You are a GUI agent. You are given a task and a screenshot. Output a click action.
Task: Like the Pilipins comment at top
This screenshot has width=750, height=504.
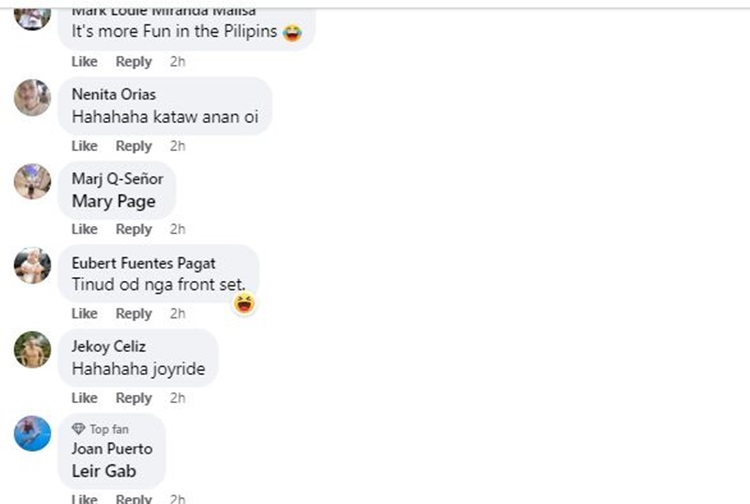85,62
